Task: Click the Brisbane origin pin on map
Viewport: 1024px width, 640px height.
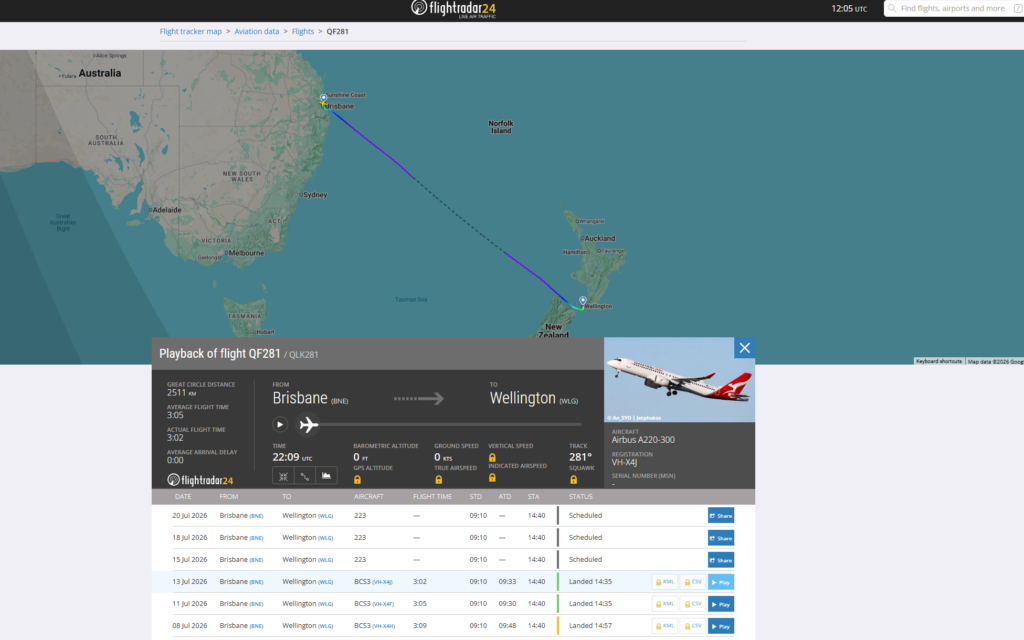Action: pyautogui.click(x=323, y=98)
